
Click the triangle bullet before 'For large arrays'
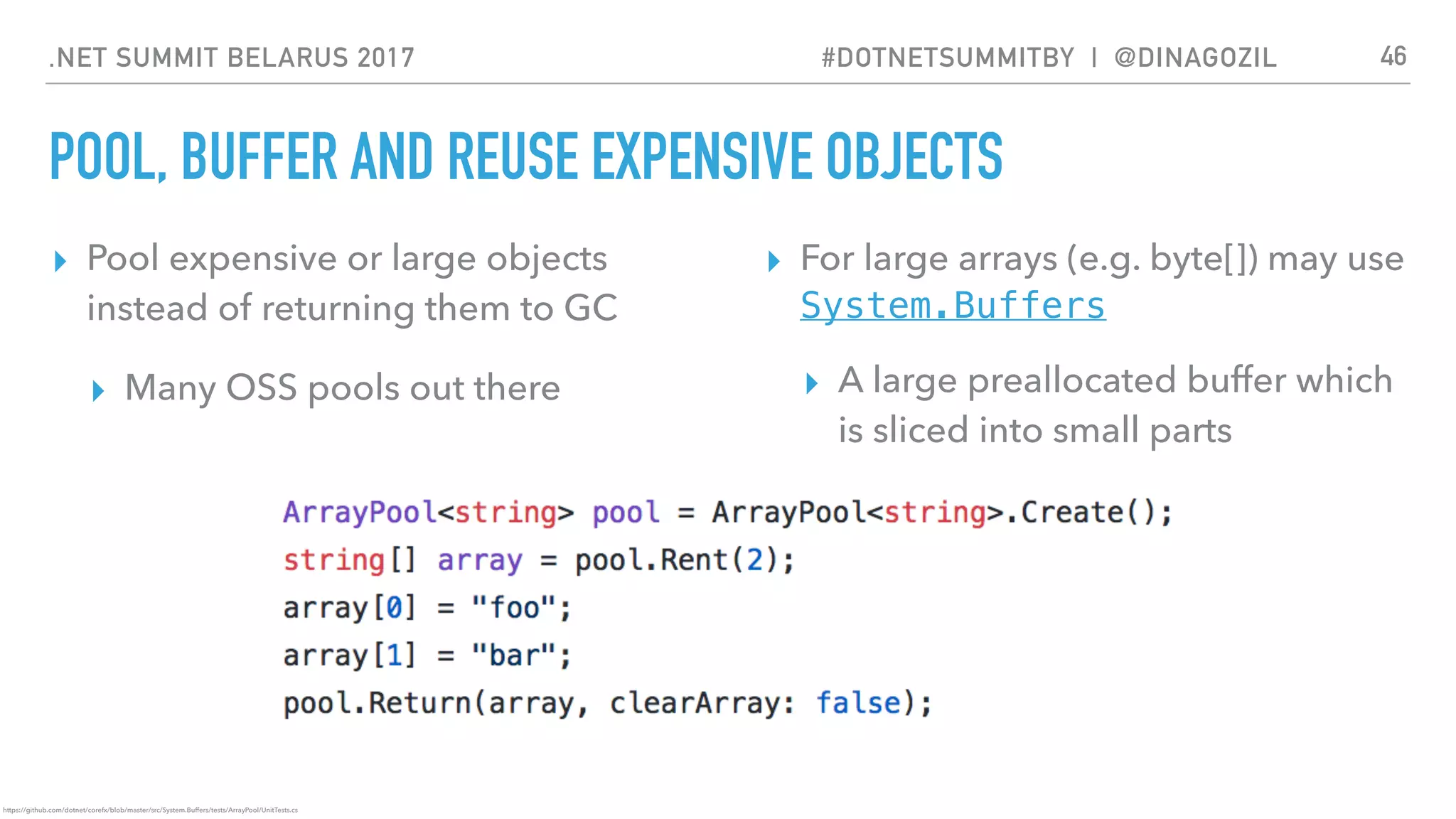(x=774, y=262)
